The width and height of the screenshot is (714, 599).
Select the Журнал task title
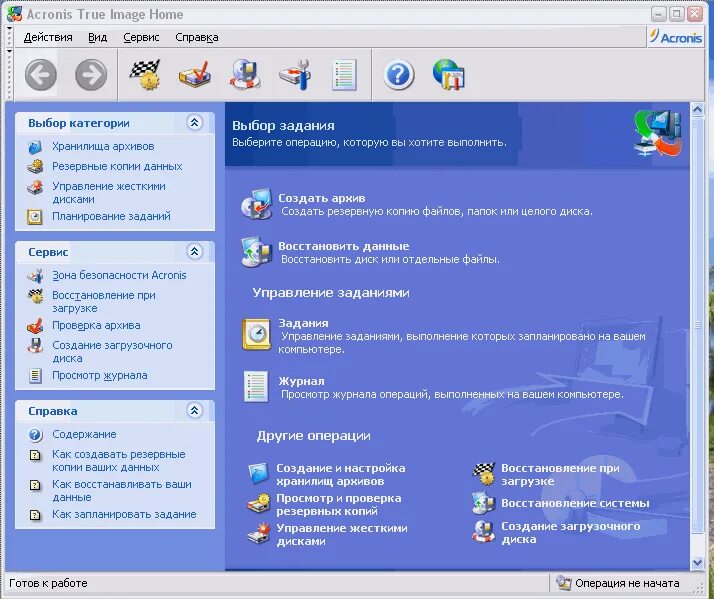301,381
